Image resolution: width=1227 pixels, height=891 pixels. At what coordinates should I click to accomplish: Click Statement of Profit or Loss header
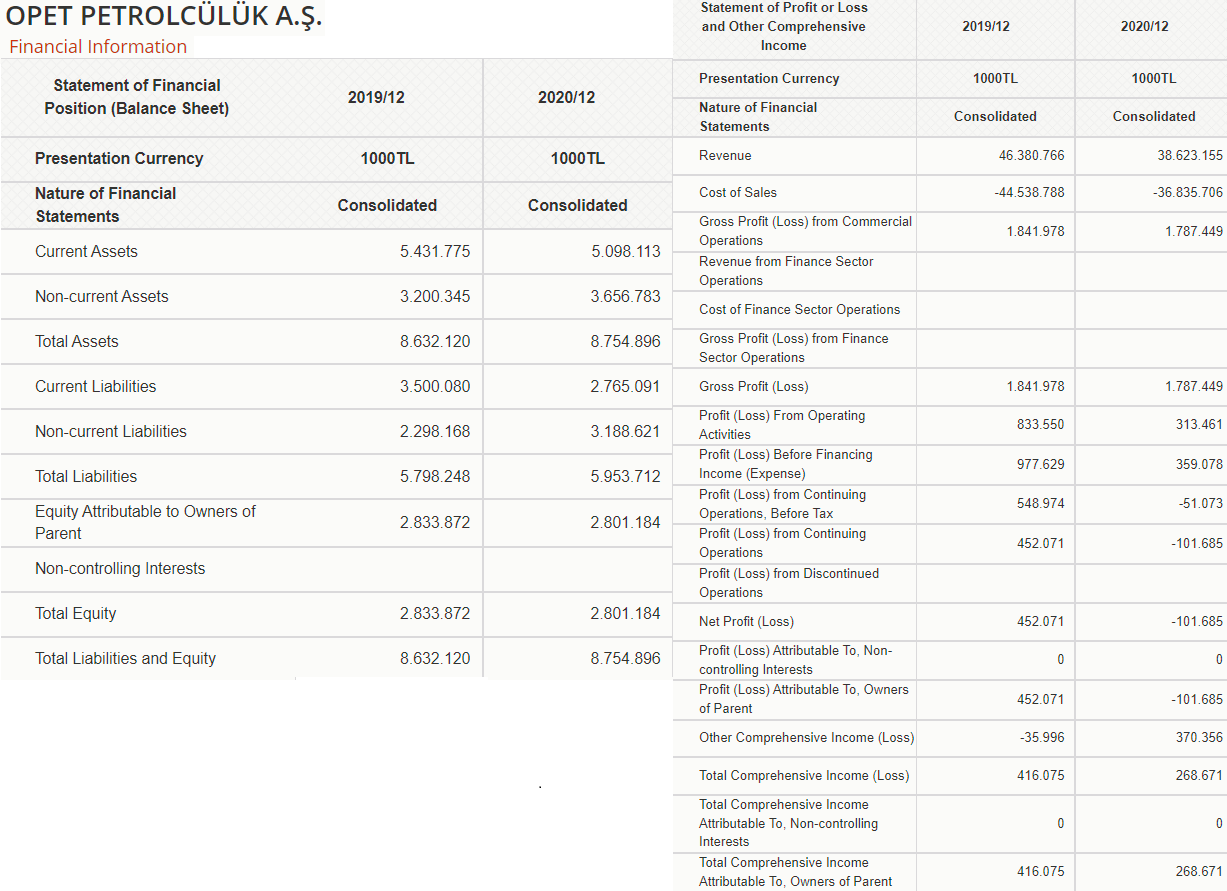coord(784,26)
